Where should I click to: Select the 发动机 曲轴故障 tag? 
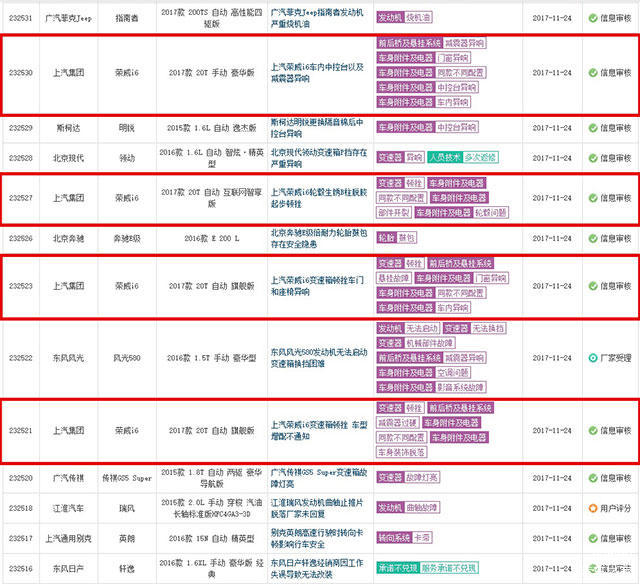click(408, 507)
